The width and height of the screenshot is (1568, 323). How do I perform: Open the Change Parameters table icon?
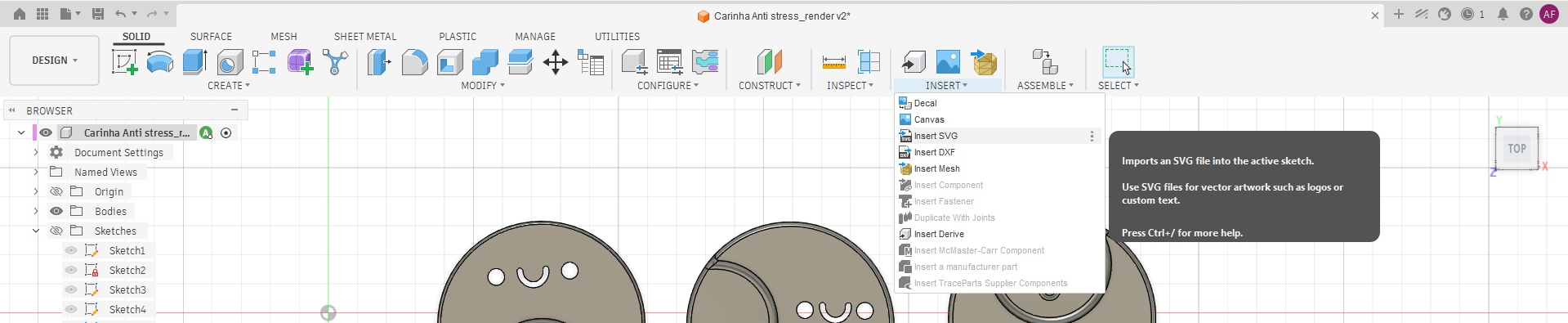point(590,62)
